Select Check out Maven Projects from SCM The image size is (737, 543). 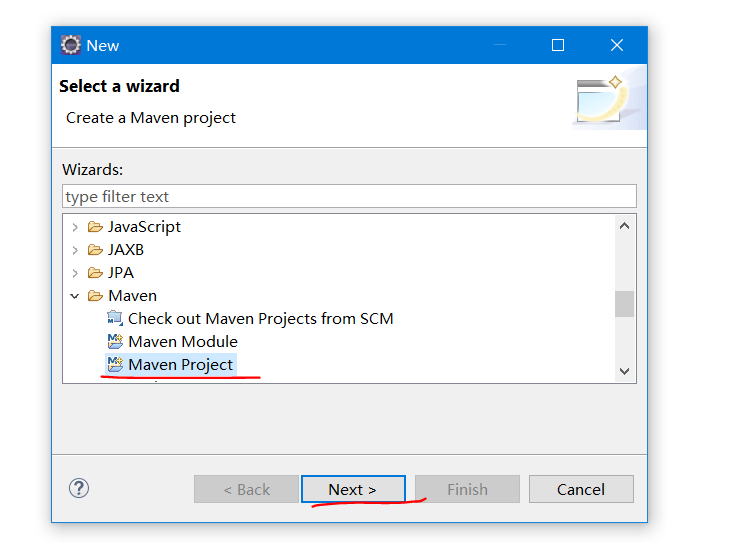(260, 319)
